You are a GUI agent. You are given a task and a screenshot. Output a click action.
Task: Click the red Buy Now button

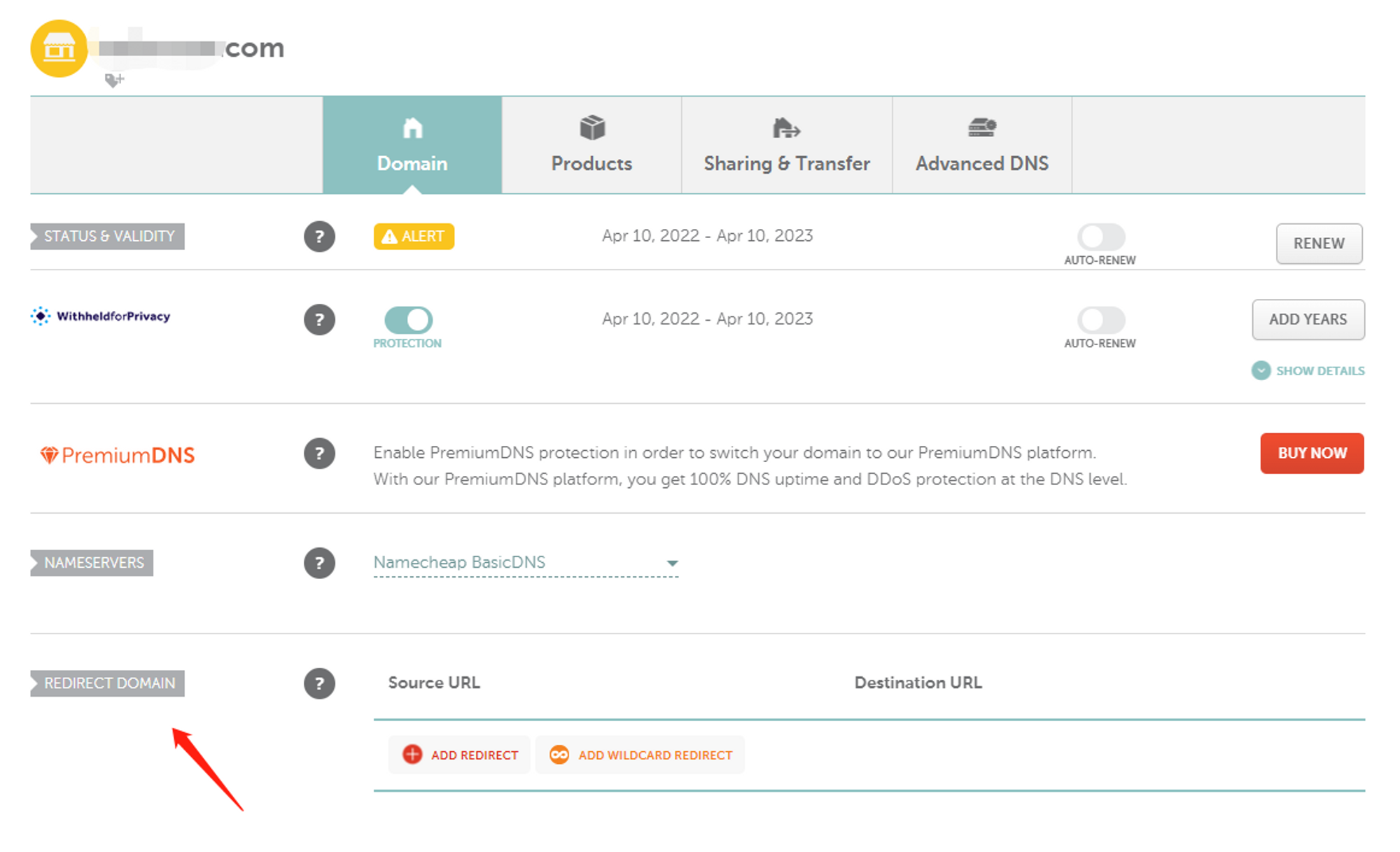pos(1312,454)
